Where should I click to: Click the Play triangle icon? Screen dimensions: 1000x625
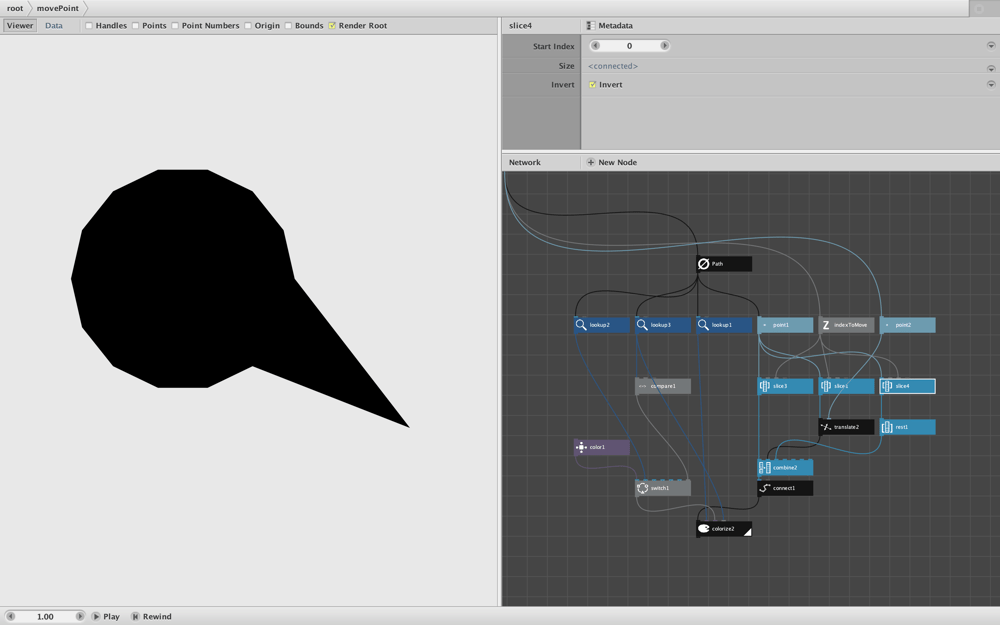96,617
